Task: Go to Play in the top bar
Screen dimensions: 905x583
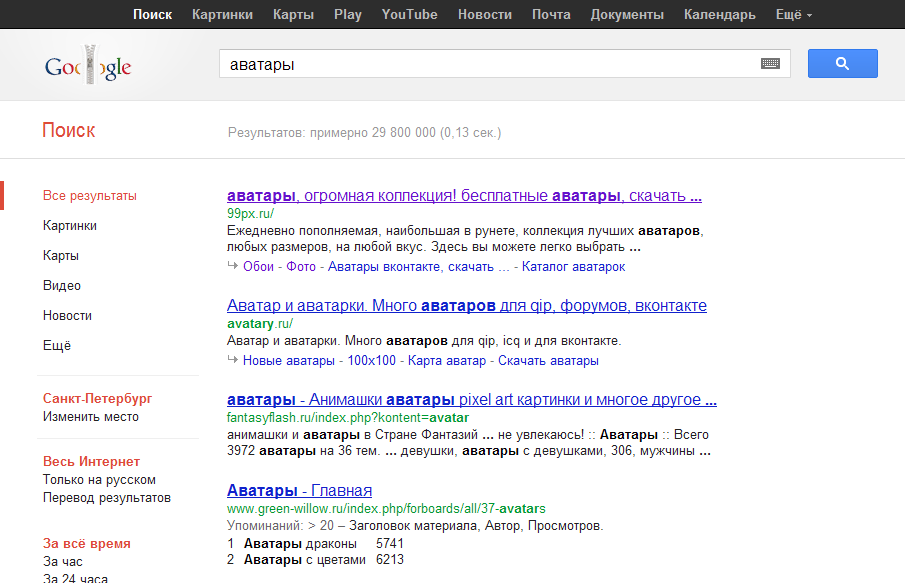Action: [347, 14]
